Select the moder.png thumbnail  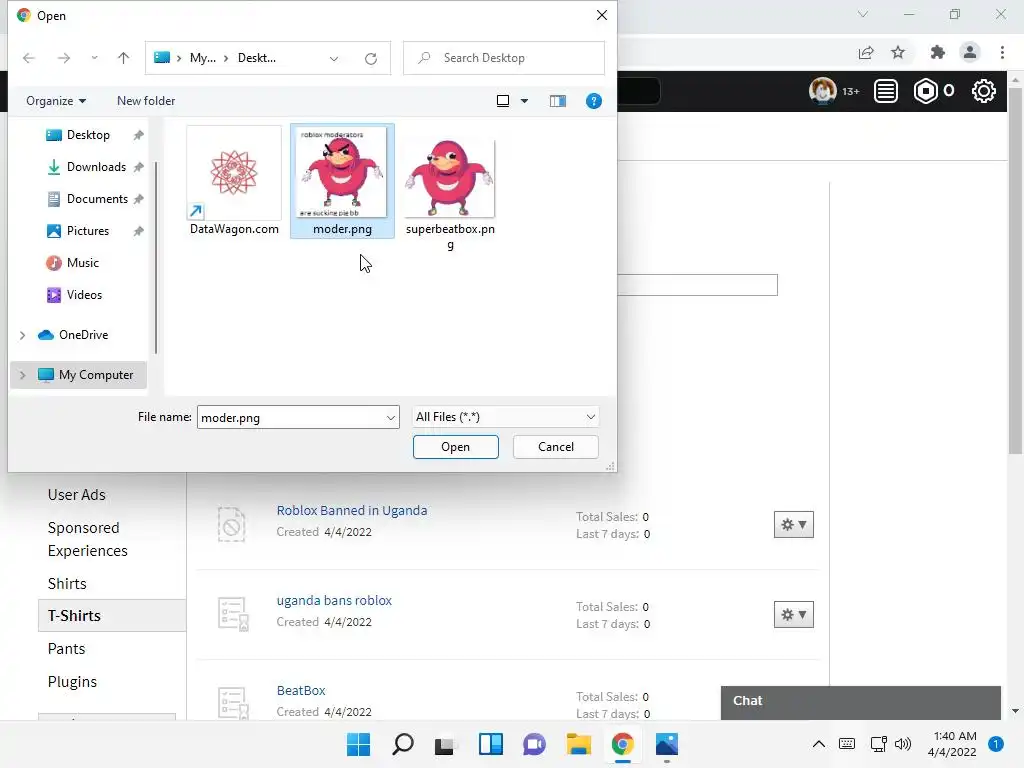[x=342, y=181]
